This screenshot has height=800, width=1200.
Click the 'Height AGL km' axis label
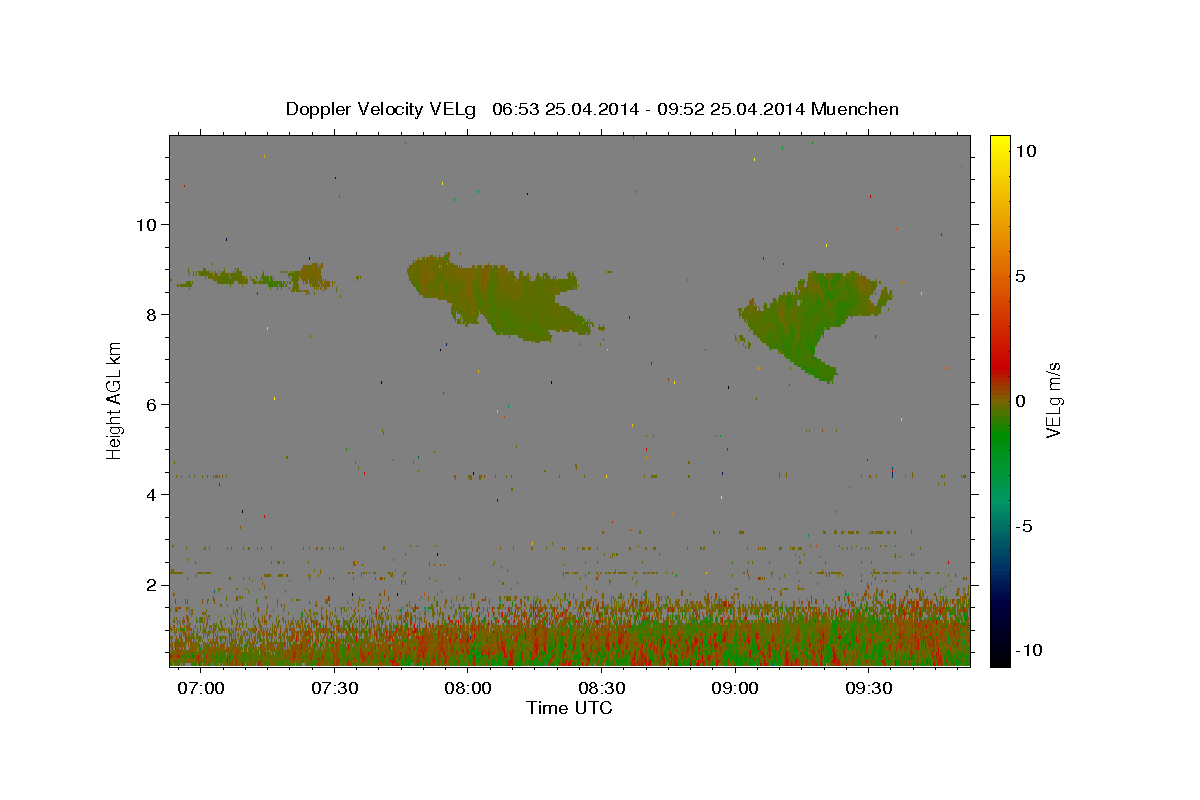point(115,400)
